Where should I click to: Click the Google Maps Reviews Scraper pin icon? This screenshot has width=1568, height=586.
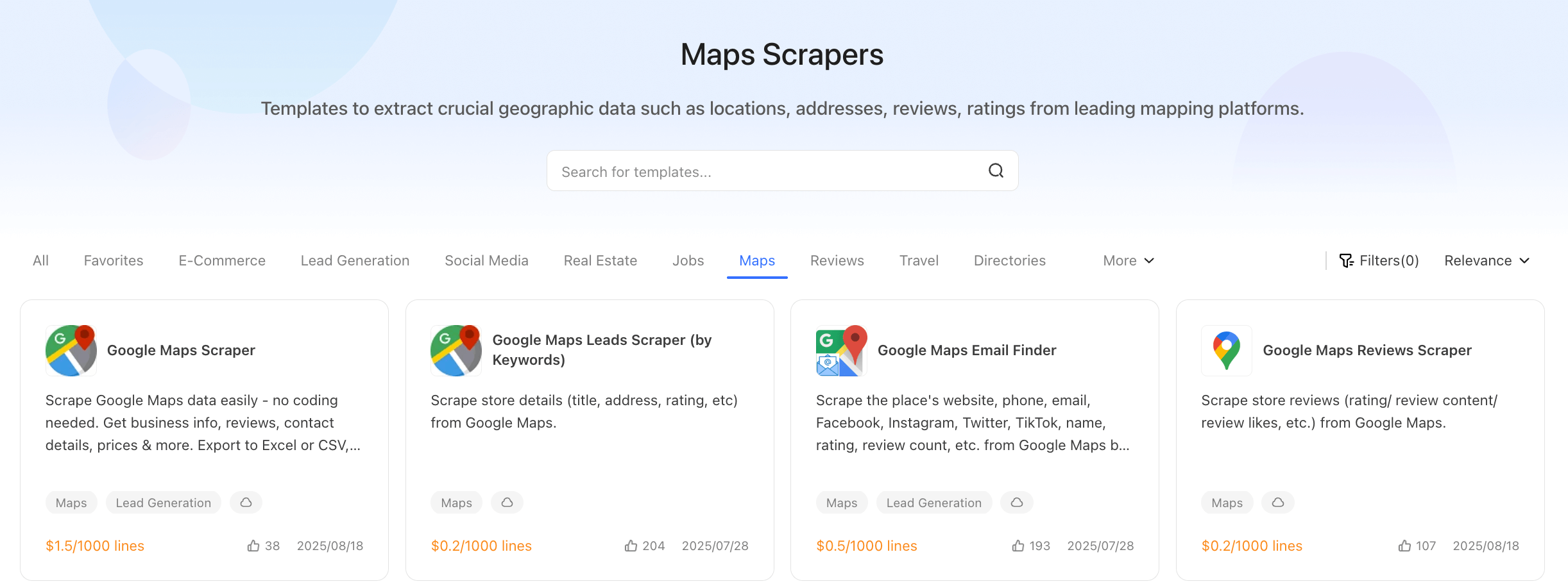[1226, 350]
